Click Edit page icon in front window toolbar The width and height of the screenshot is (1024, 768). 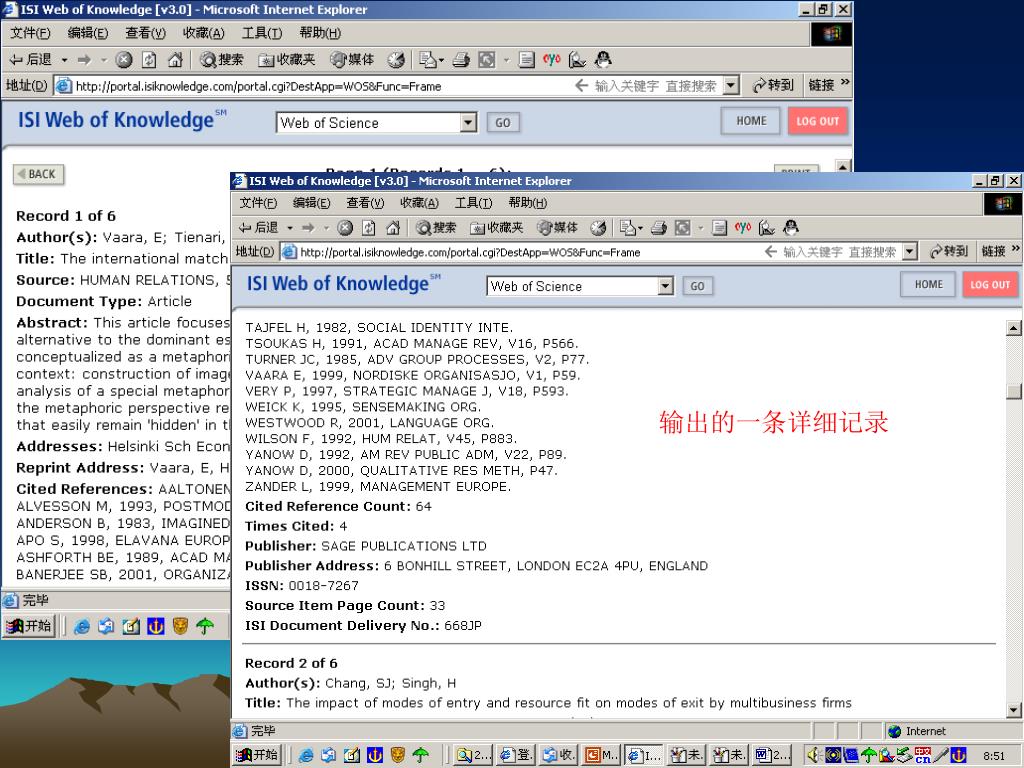point(682,227)
